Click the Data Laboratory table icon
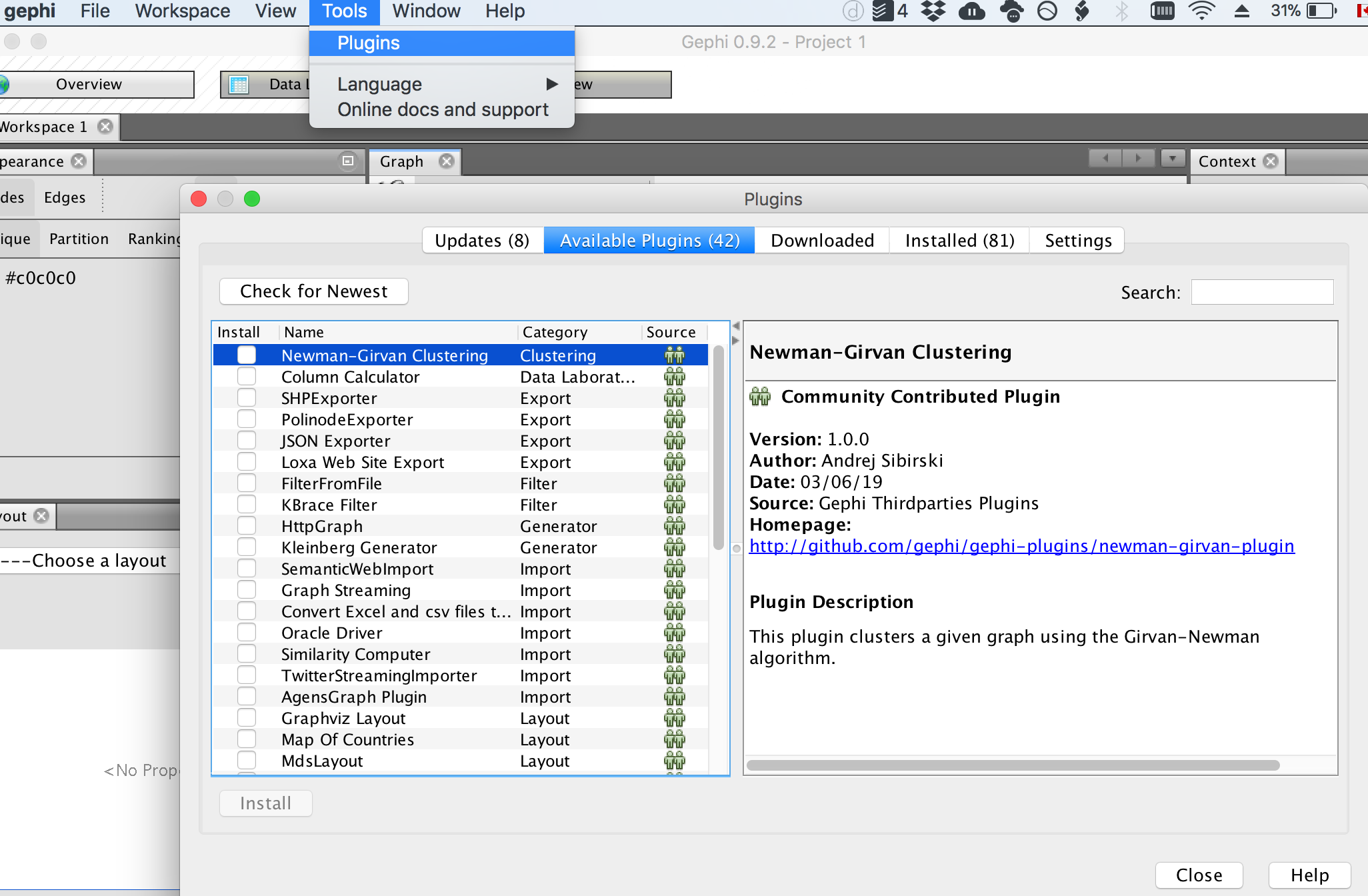Image resolution: width=1368 pixels, height=896 pixels. pyautogui.click(x=238, y=85)
